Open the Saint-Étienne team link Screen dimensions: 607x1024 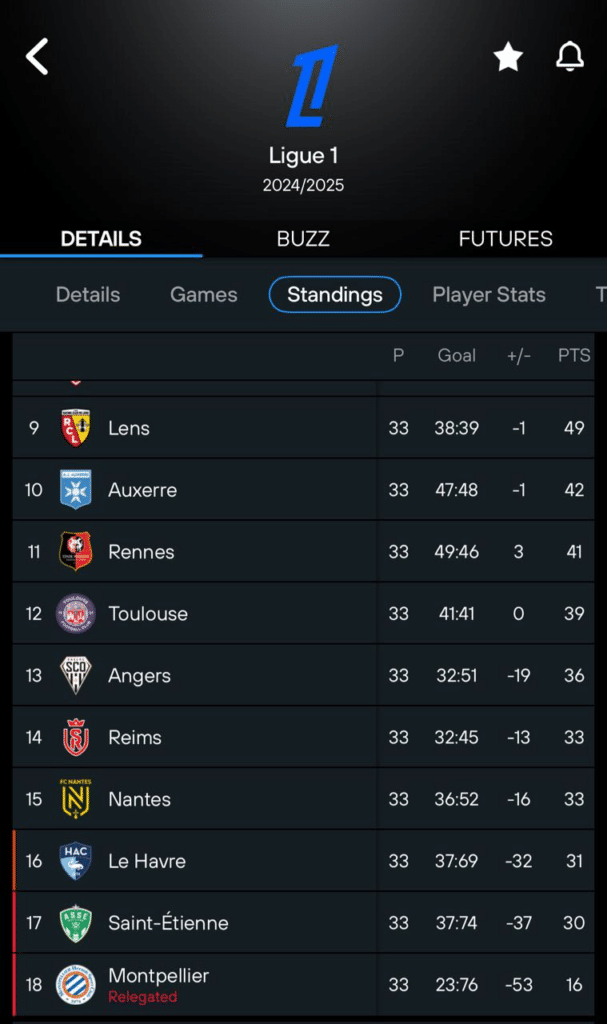pos(168,923)
